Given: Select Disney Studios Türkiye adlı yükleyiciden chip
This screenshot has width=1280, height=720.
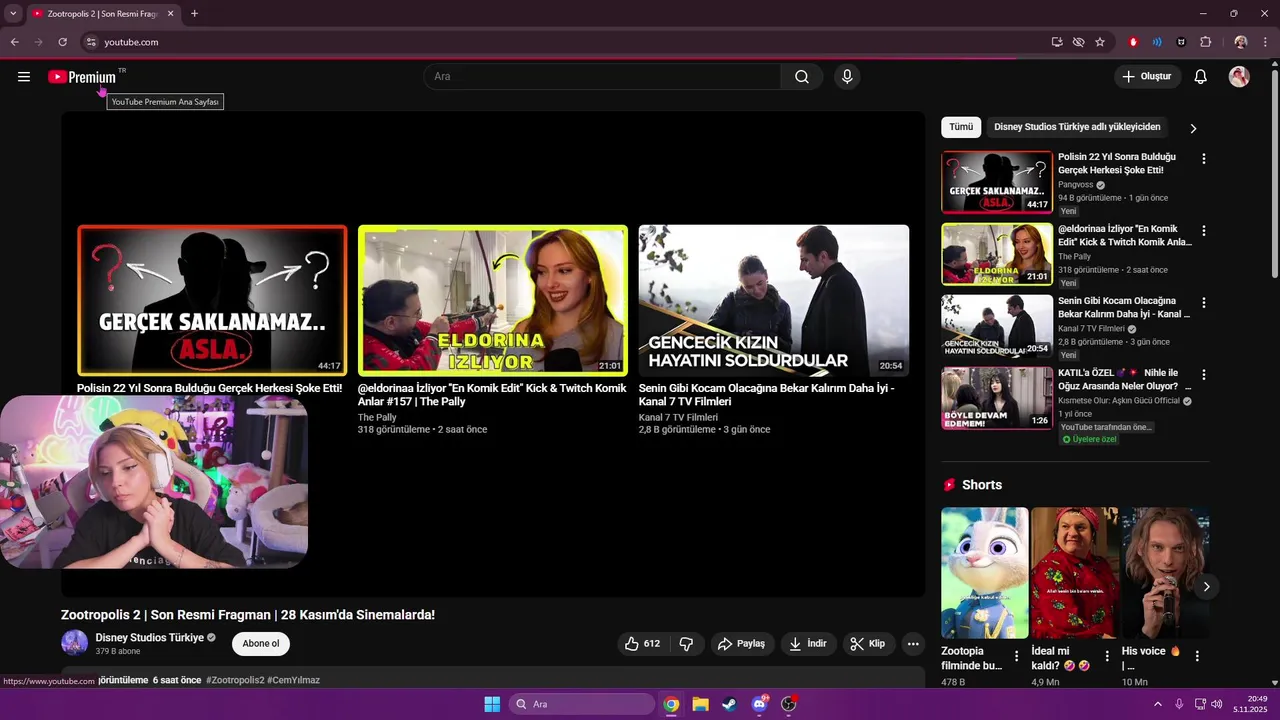Looking at the screenshot, I should [1077, 127].
